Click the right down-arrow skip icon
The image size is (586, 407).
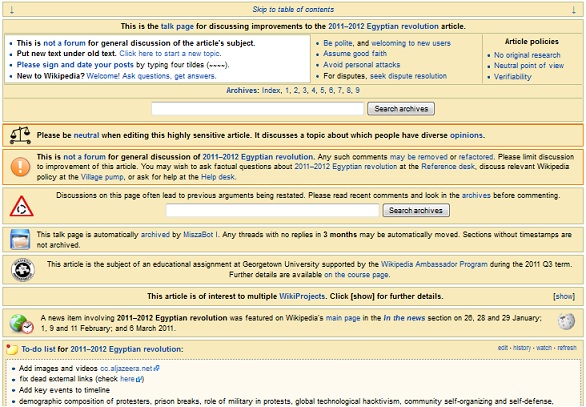click(574, 10)
